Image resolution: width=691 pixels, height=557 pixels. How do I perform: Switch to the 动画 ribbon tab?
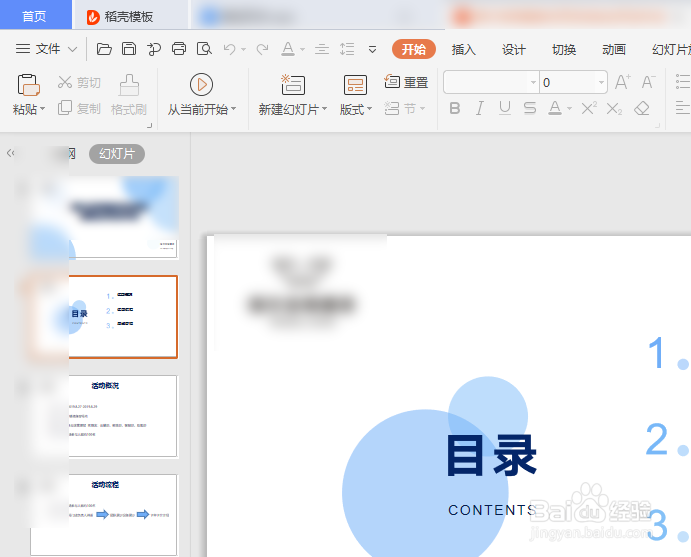(x=614, y=49)
